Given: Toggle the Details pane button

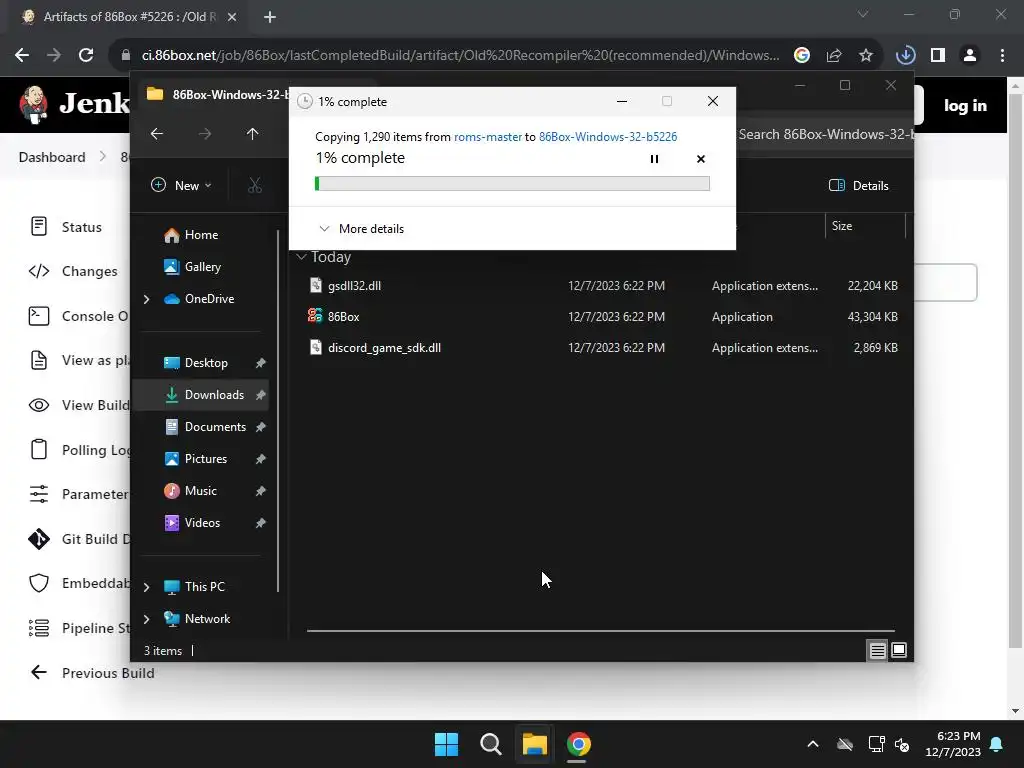Looking at the screenshot, I should pos(859,185).
